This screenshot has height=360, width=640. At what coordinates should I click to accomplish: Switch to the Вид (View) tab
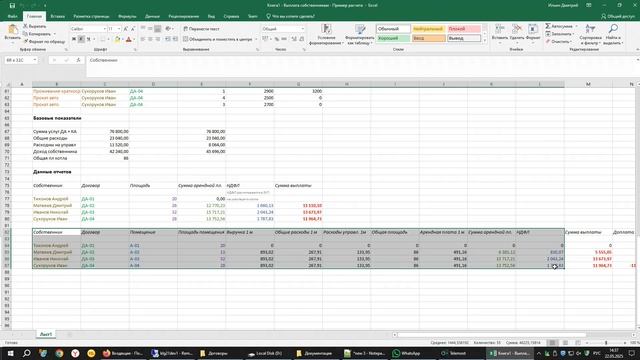pyautogui.click(x=211, y=16)
